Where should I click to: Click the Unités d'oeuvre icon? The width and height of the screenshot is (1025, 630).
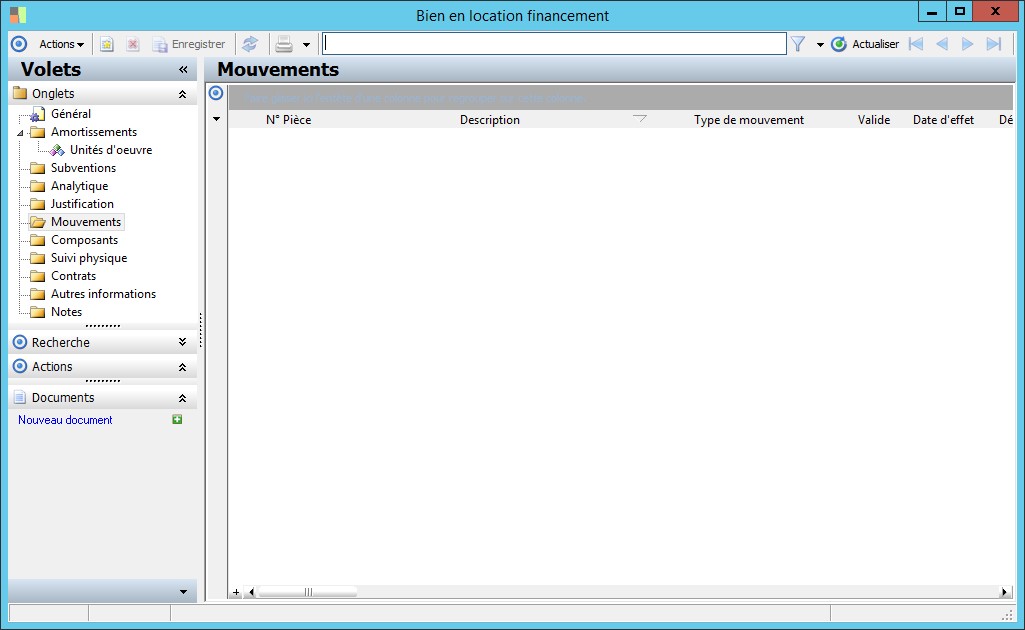point(57,150)
